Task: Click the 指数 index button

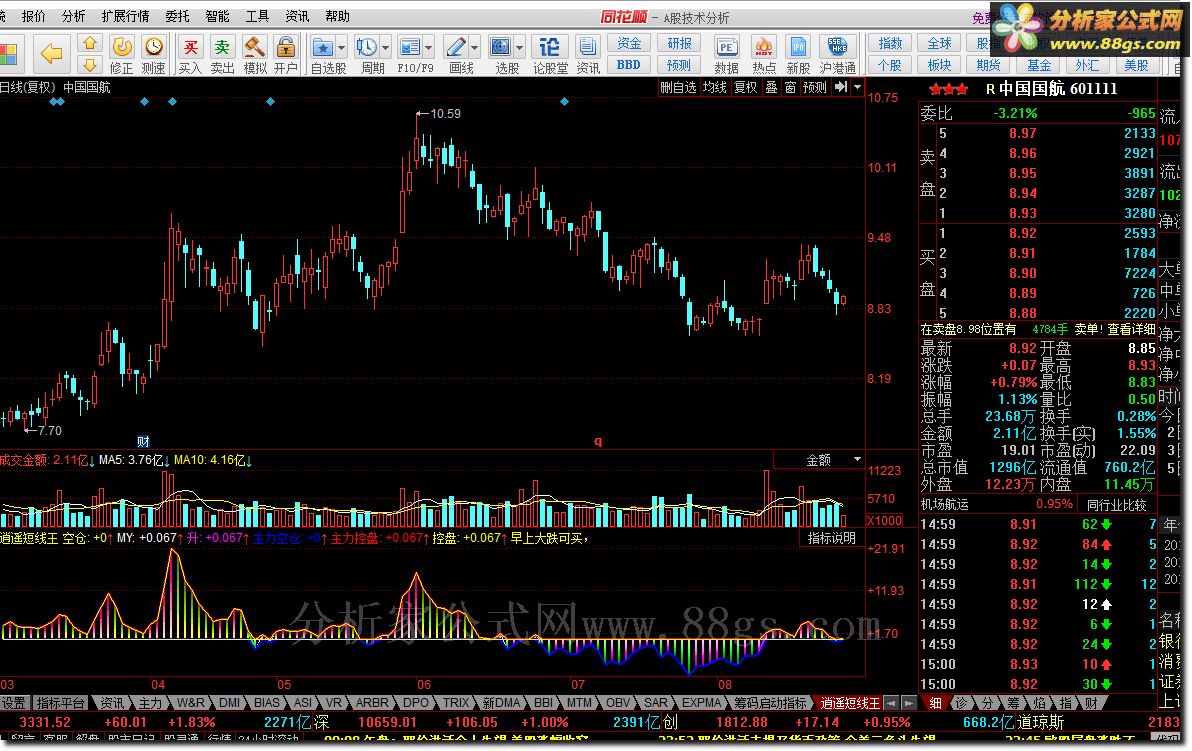Action: (x=889, y=43)
